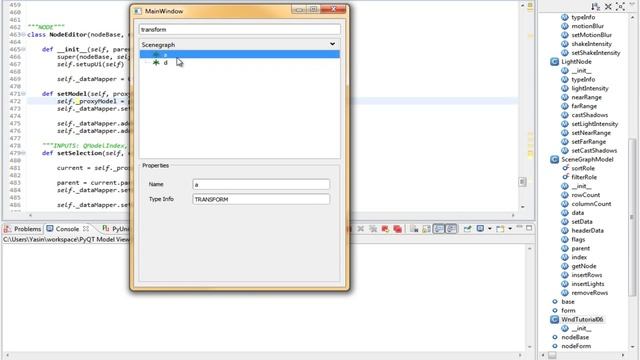640x360 pixels.
Task: Maximize the Console view panel
Action: [x=529, y=228]
